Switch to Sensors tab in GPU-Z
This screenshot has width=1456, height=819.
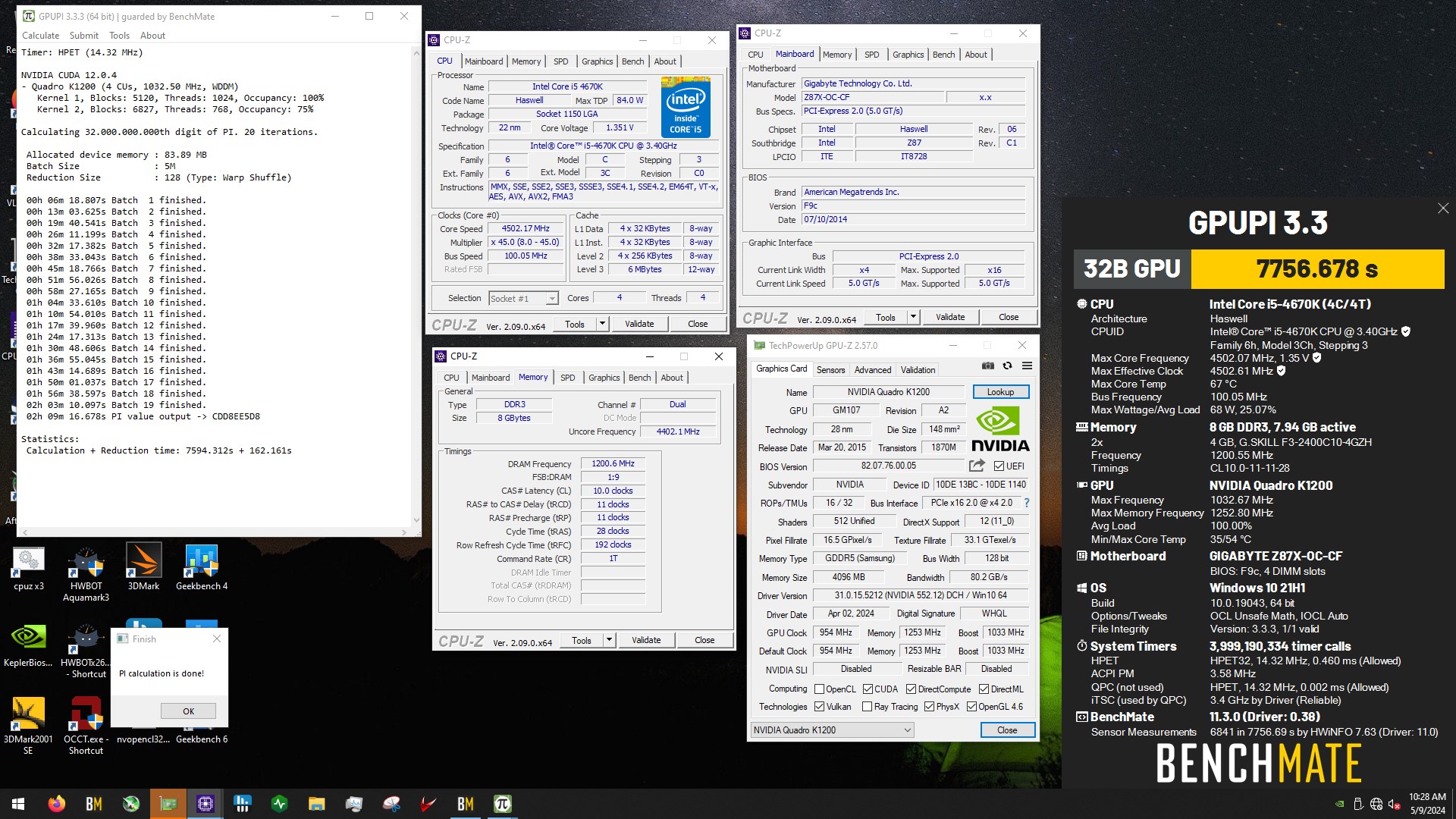pos(830,370)
